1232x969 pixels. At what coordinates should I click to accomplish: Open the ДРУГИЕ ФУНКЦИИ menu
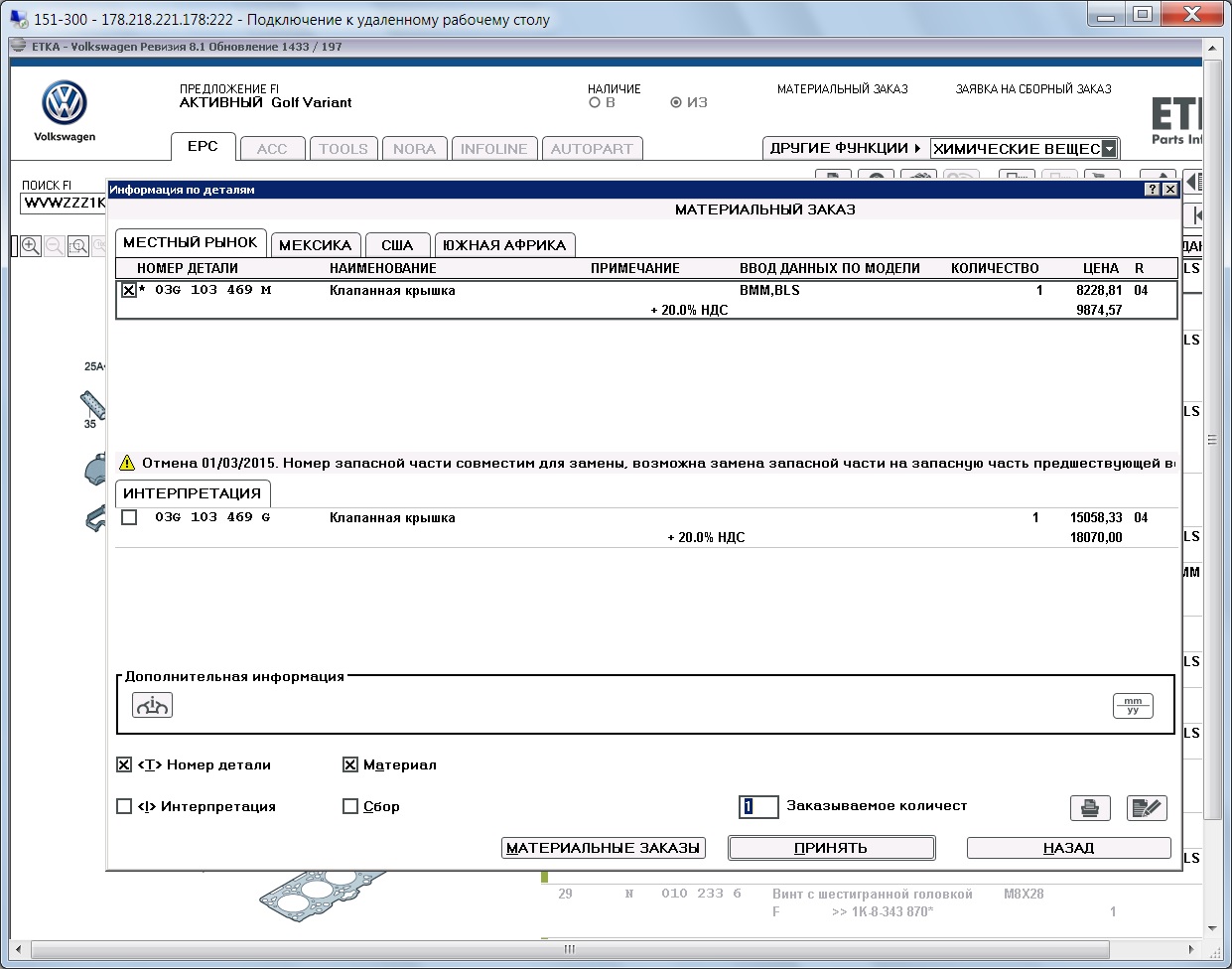[845, 148]
